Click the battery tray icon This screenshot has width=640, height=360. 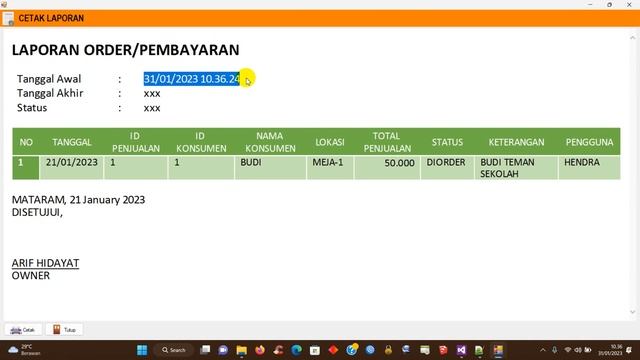point(588,350)
